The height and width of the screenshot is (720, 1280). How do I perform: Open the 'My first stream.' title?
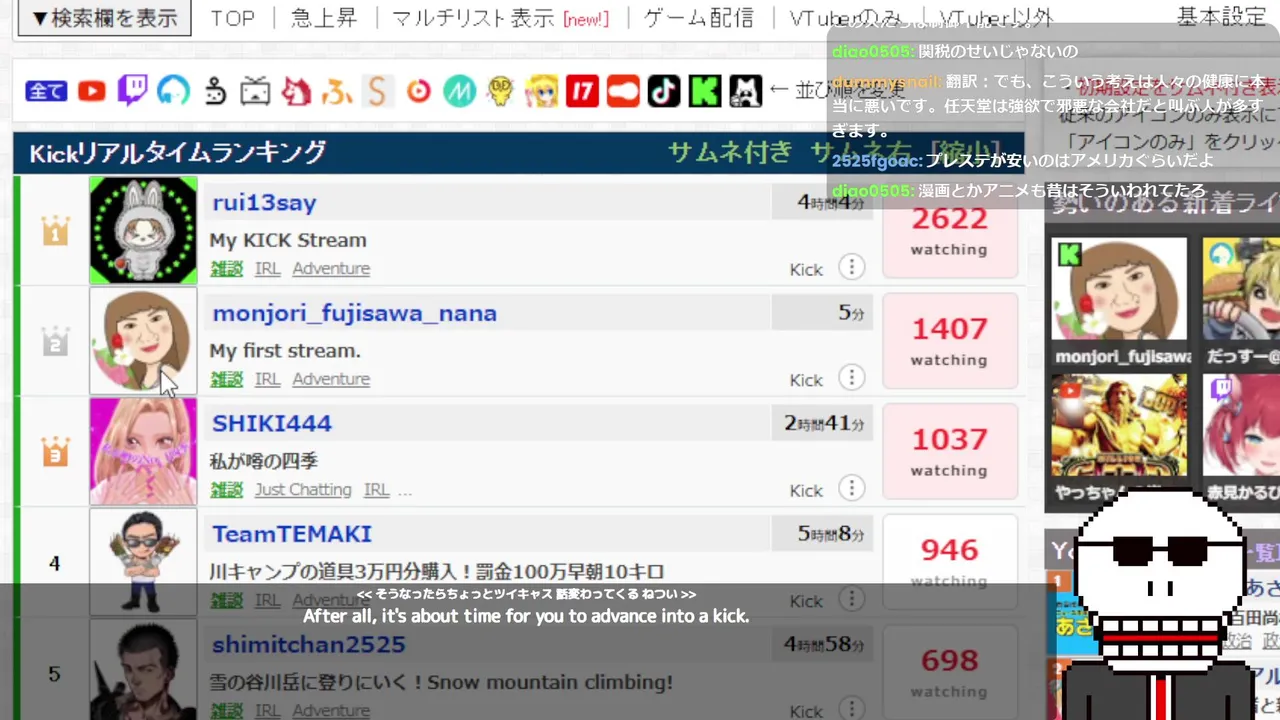(285, 351)
